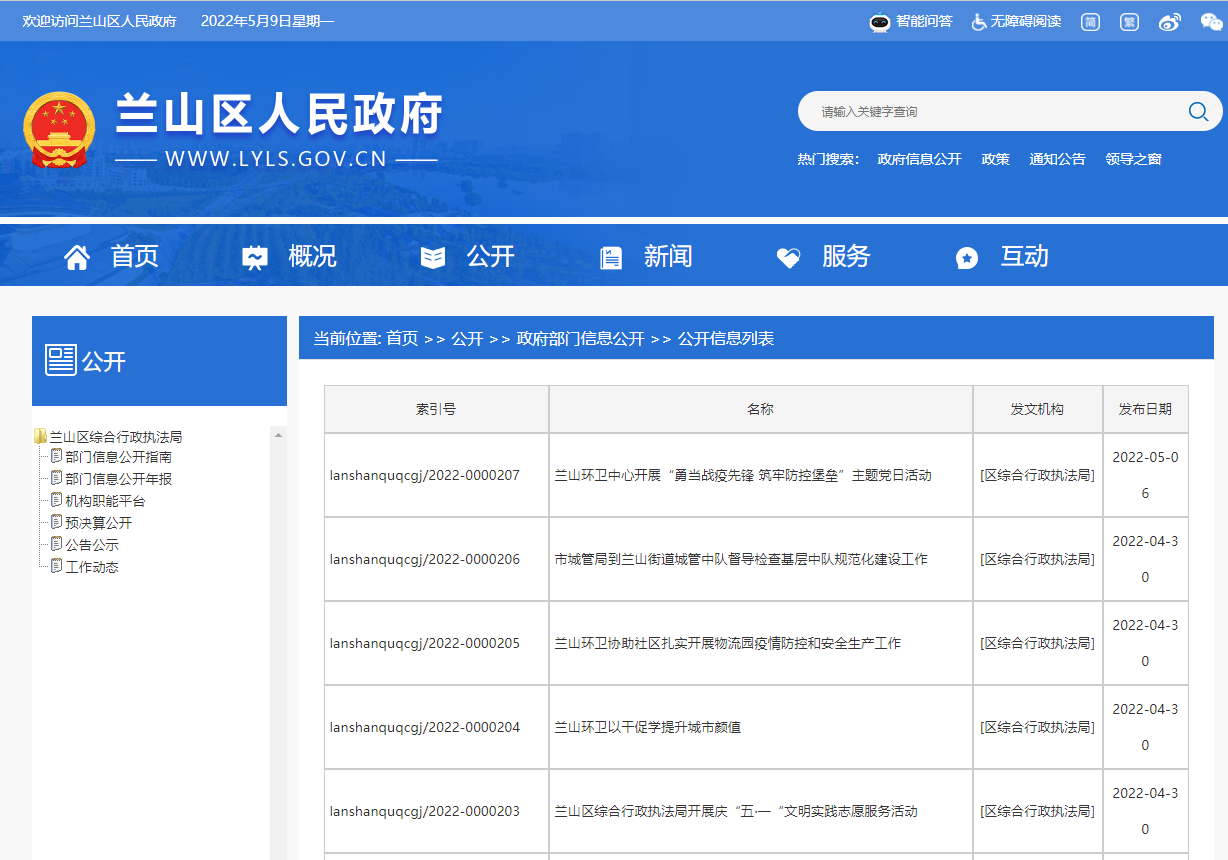Open the 首页 navigation menu
The height and width of the screenshot is (860, 1228).
(135, 257)
